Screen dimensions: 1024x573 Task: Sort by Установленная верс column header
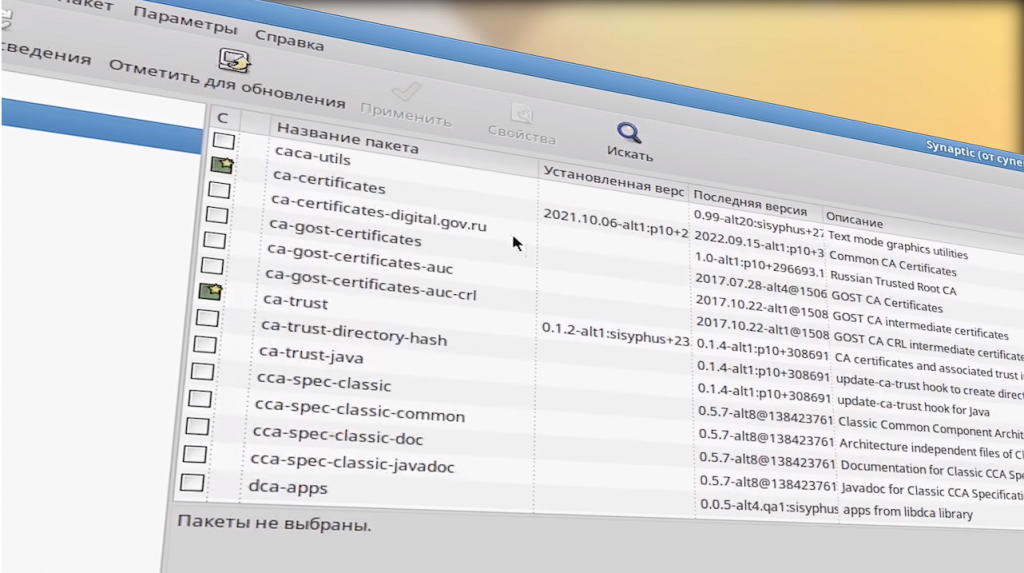coord(613,181)
